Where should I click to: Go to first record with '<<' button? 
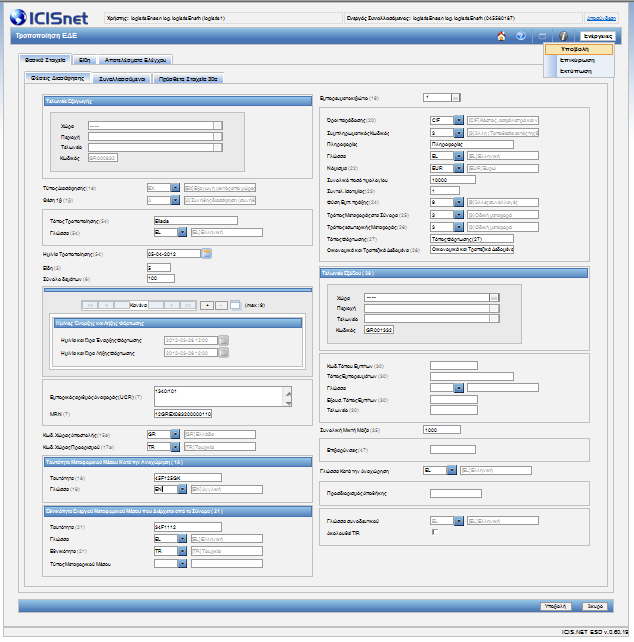90,305
